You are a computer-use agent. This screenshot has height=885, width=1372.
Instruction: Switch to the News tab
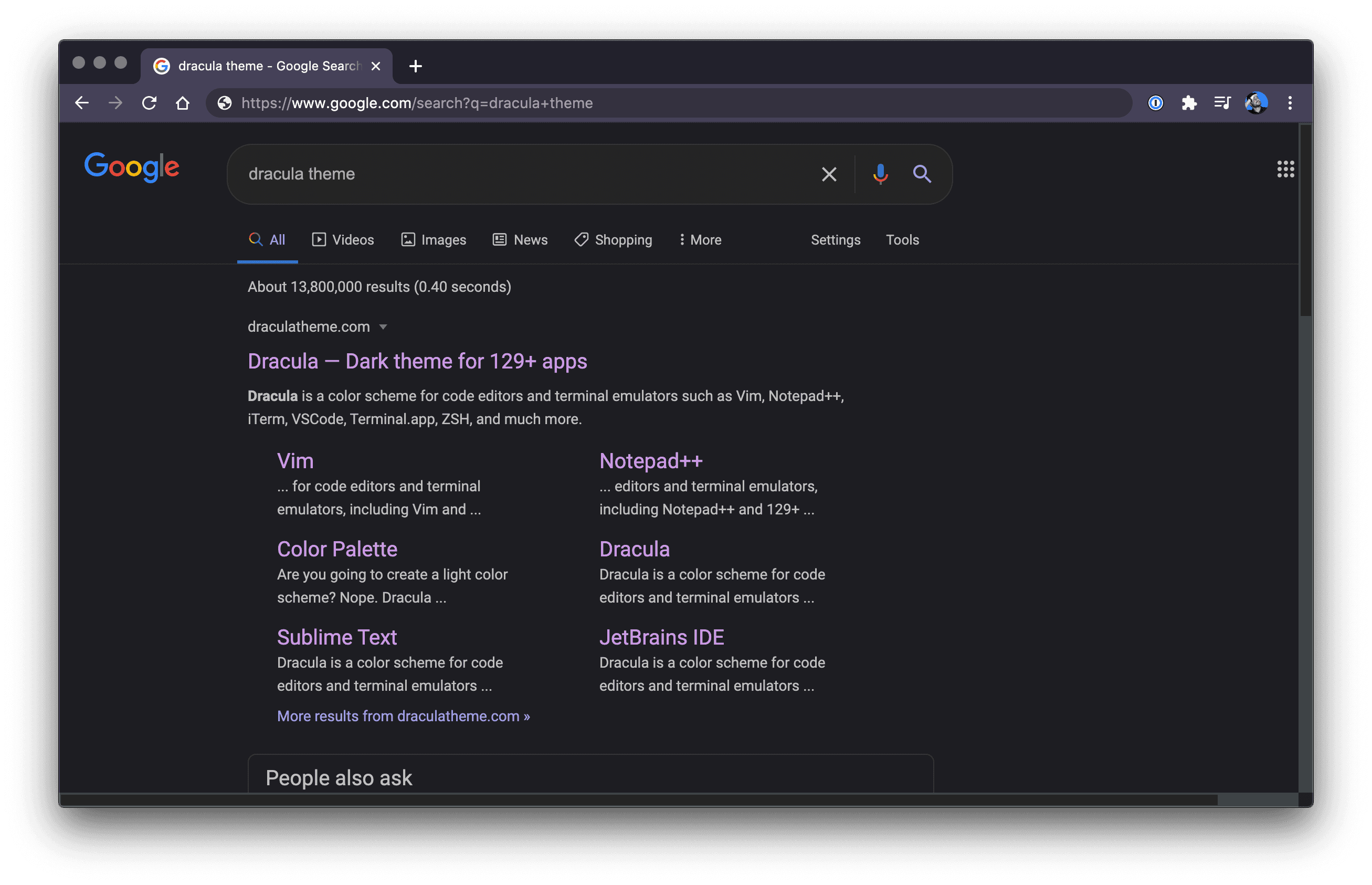click(520, 240)
